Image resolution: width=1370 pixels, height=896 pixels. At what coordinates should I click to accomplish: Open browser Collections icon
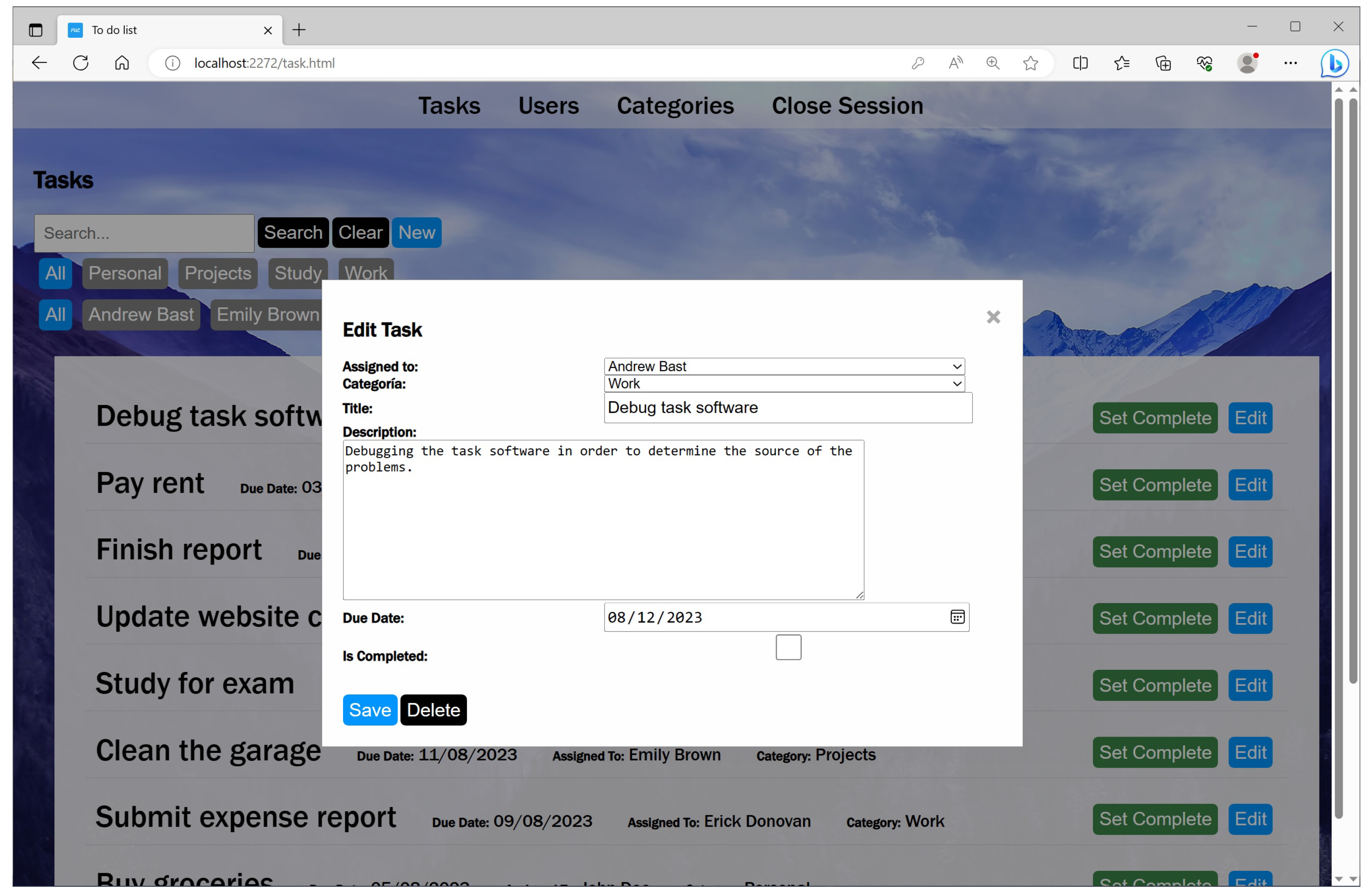(x=1163, y=63)
